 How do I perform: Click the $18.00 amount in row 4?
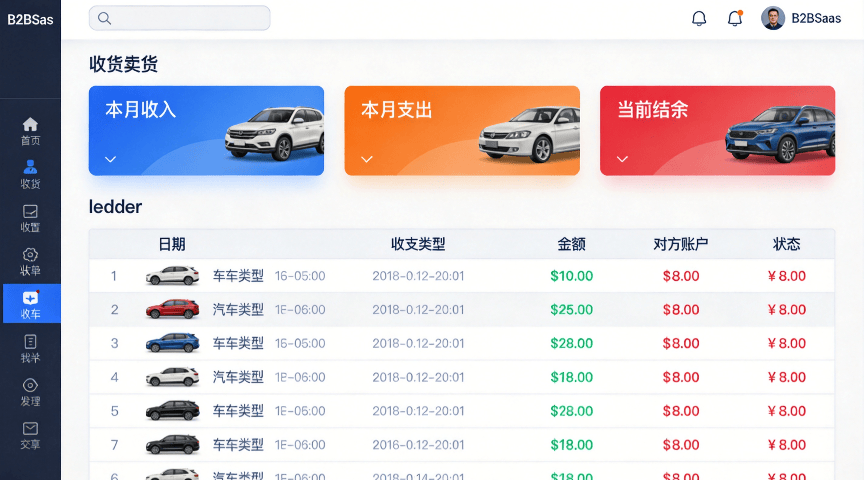tap(571, 377)
